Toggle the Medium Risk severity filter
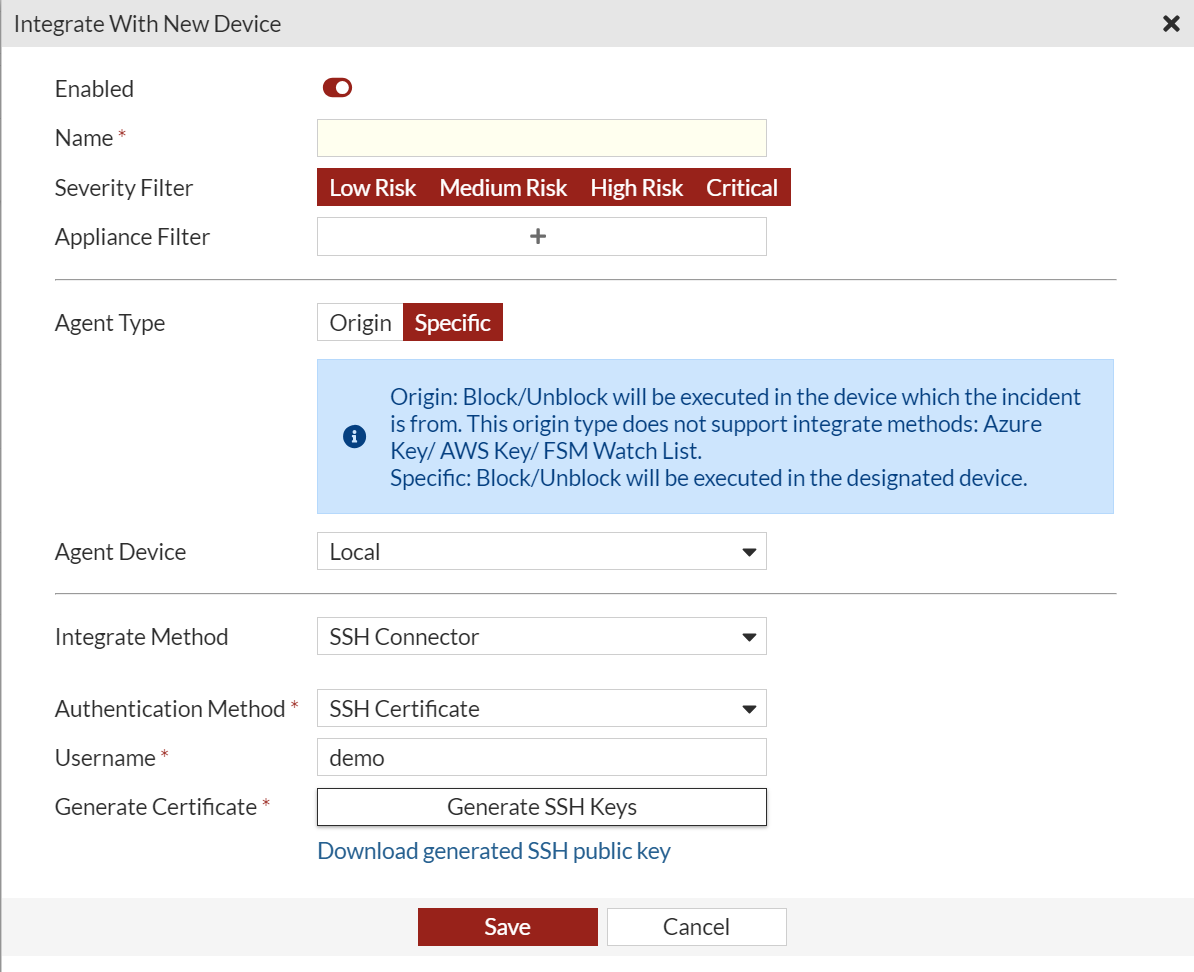This screenshot has height=972, width=1194. coord(503,188)
